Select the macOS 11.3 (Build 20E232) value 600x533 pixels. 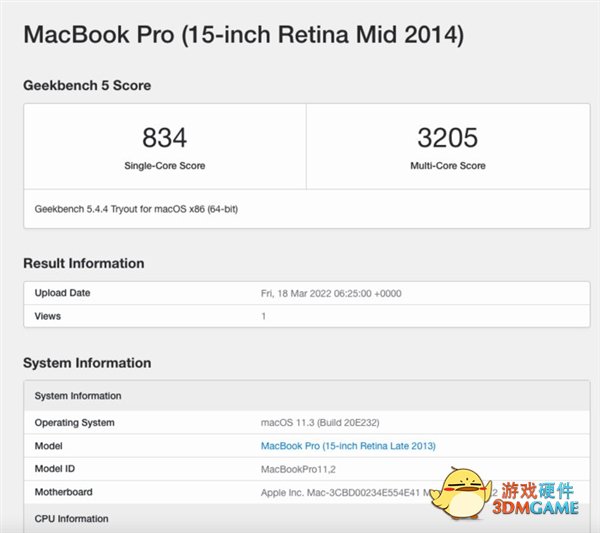click(x=320, y=422)
